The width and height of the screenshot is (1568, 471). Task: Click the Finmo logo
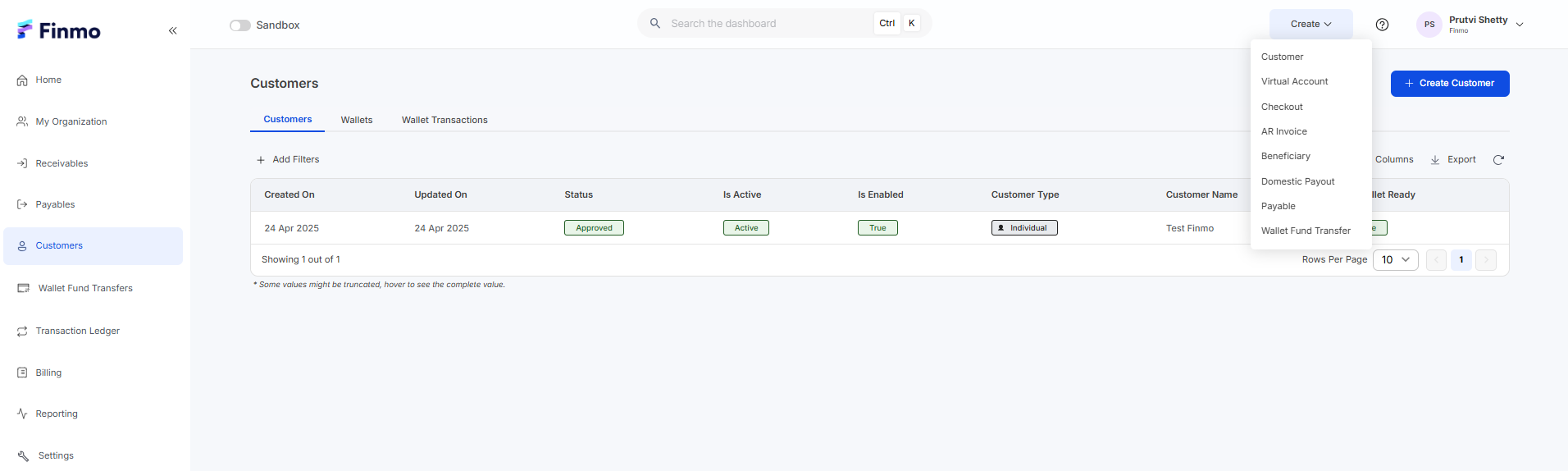click(59, 30)
